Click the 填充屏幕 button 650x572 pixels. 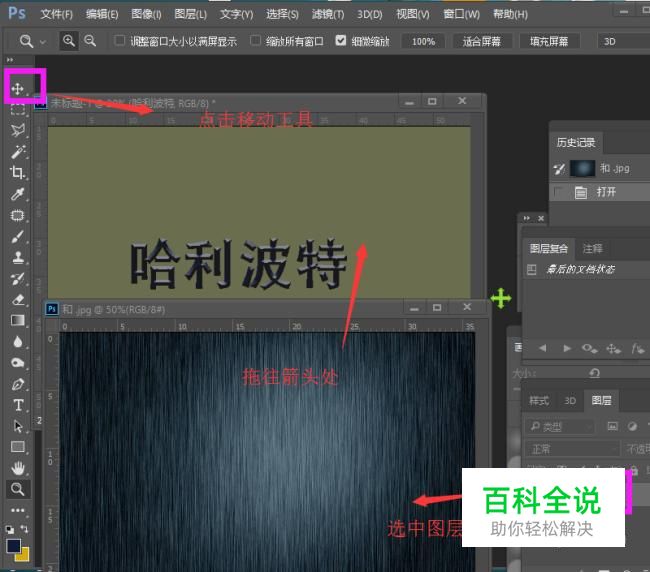click(x=549, y=41)
